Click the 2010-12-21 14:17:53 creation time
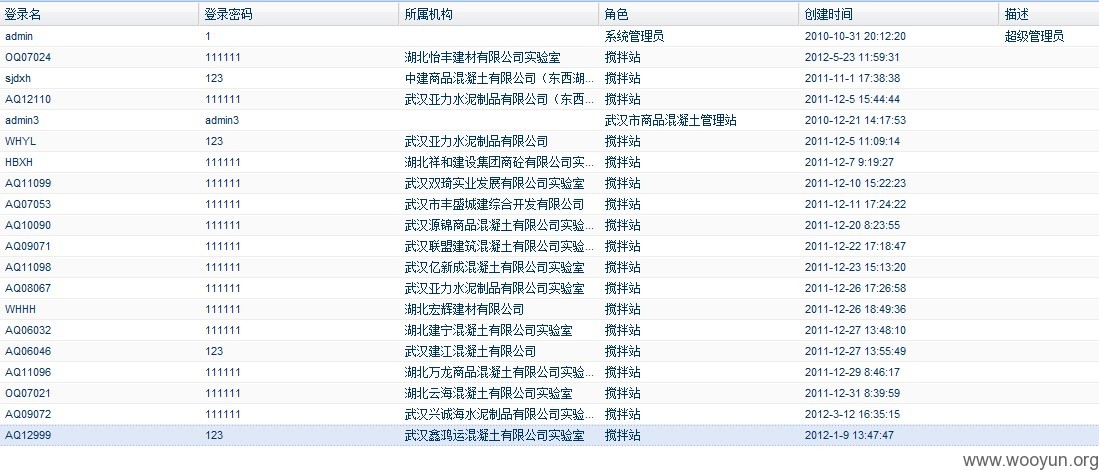The width and height of the screenshot is (1099, 470). [x=855, y=120]
